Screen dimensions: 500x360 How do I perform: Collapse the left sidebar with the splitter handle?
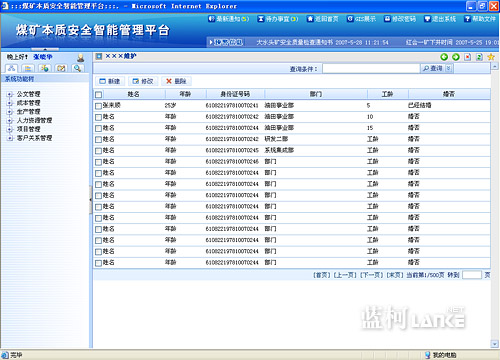90,200
